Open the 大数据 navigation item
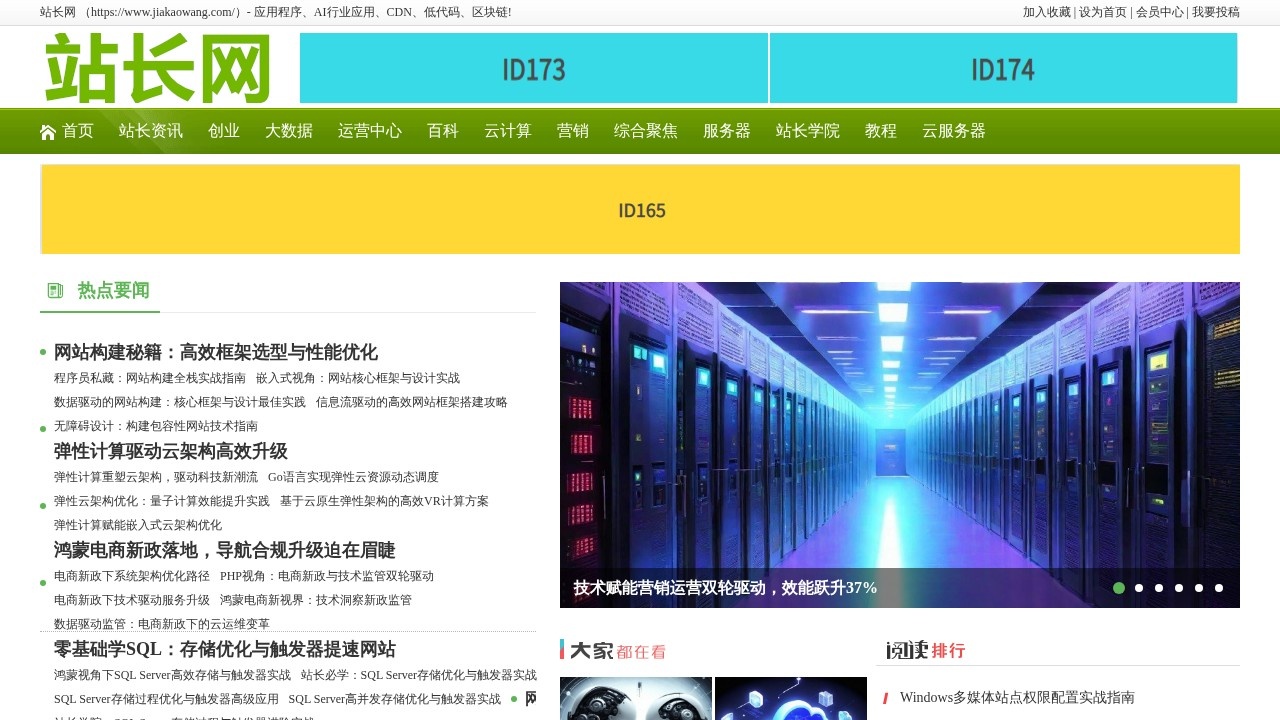 (289, 131)
